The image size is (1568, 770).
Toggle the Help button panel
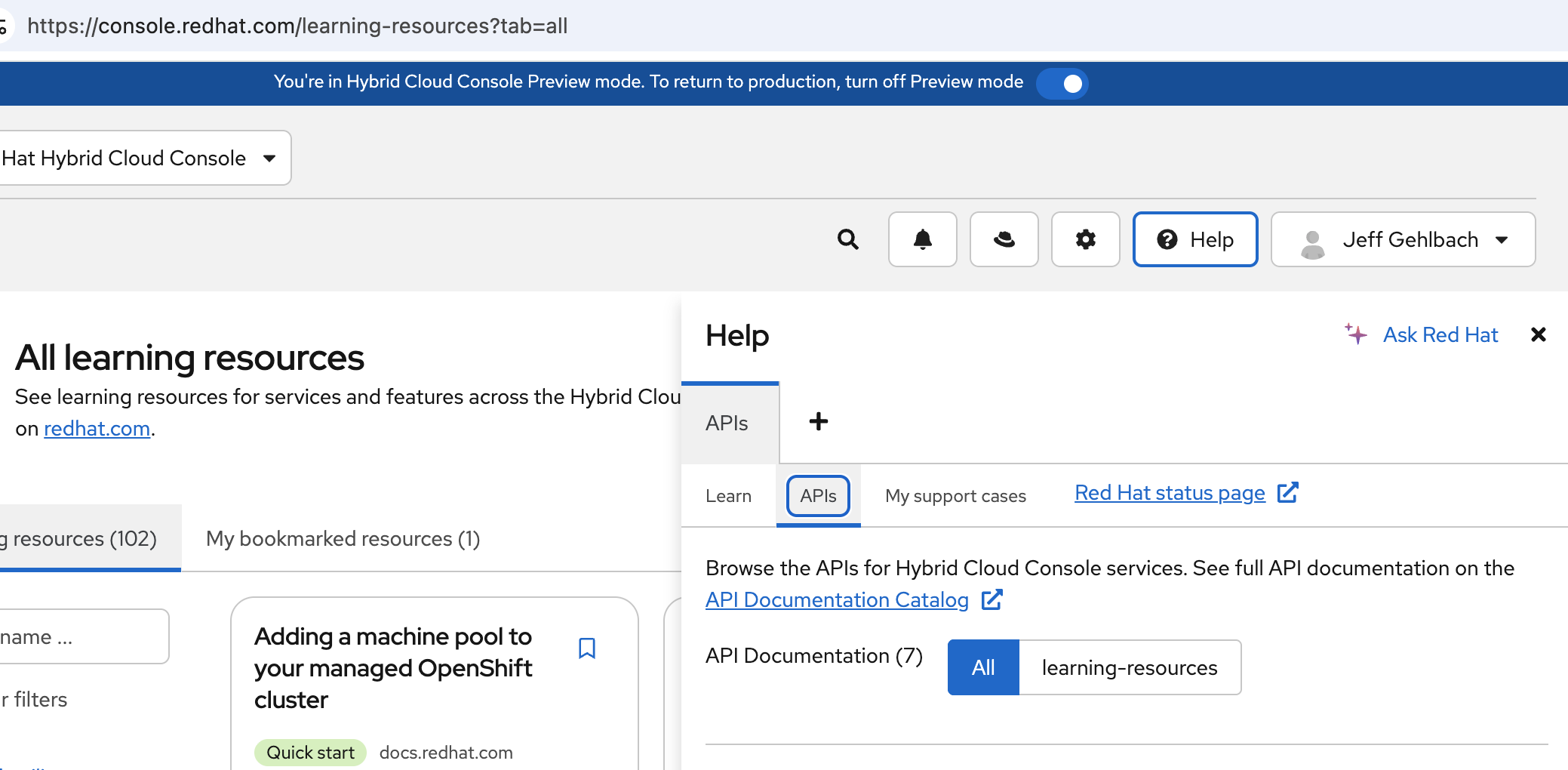tap(1194, 240)
